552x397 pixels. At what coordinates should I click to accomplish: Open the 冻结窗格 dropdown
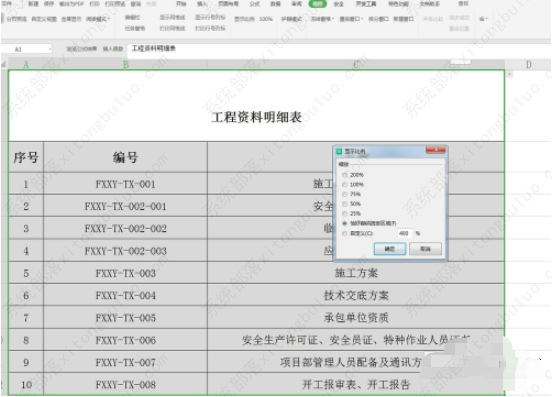[x=322, y=19]
